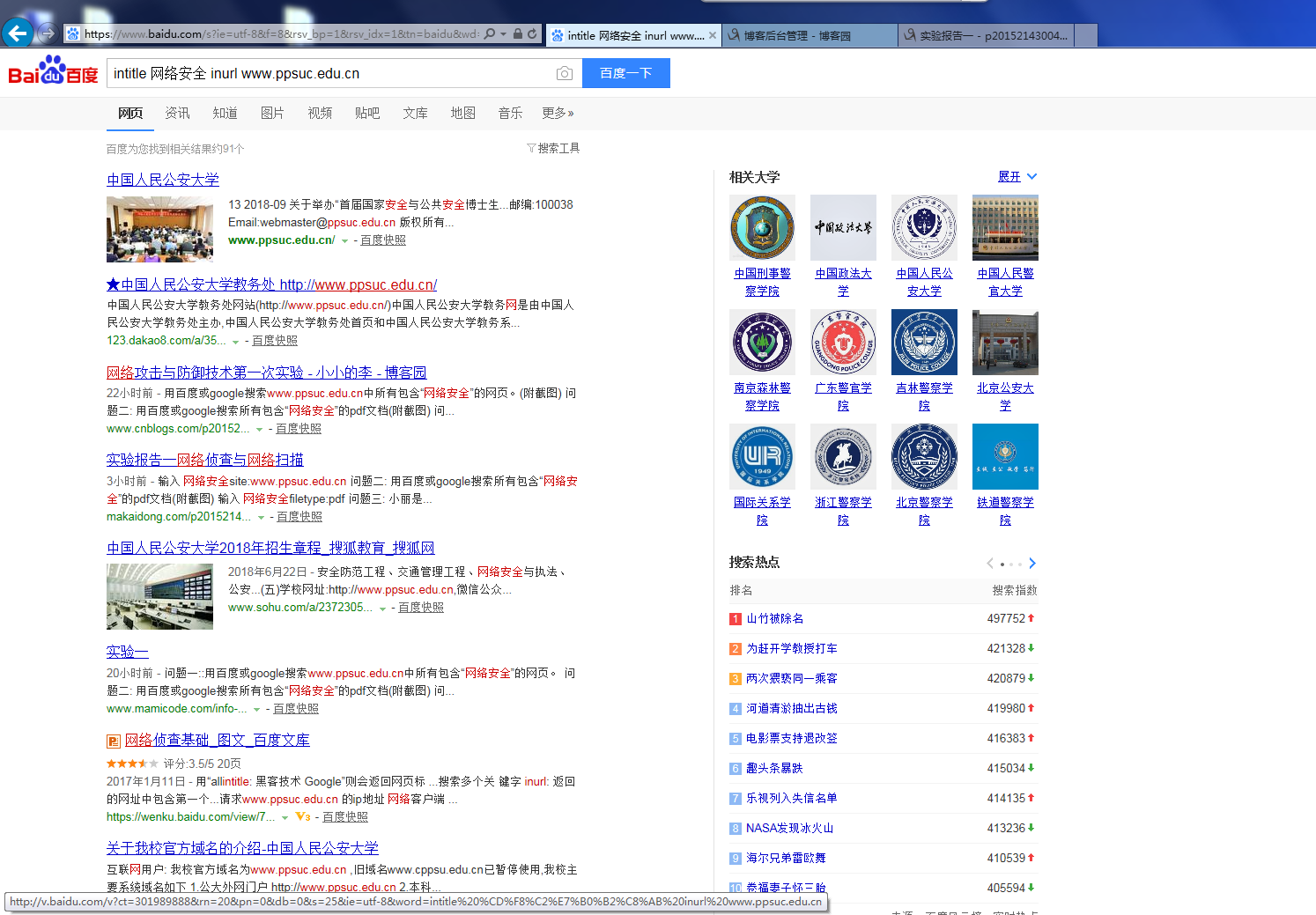The height and width of the screenshot is (915, 1316).
Task: Open the Baidu logo homepage link
Action: 53,71
